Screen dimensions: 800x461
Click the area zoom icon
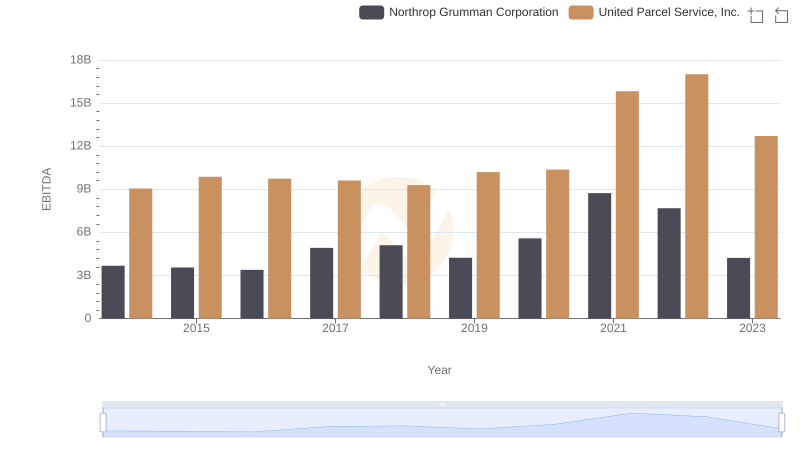pyautogui.click(x=756, y=15)
